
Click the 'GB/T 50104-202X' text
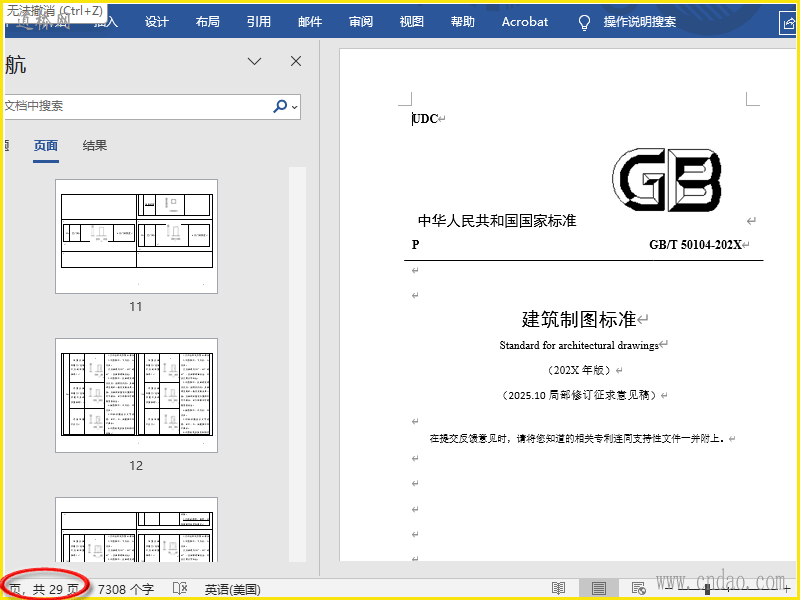[695, 244]
